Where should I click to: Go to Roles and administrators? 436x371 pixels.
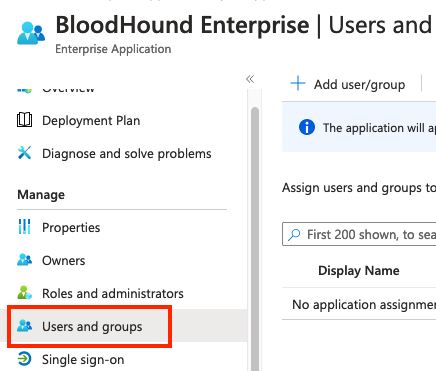tap(113, 293)
